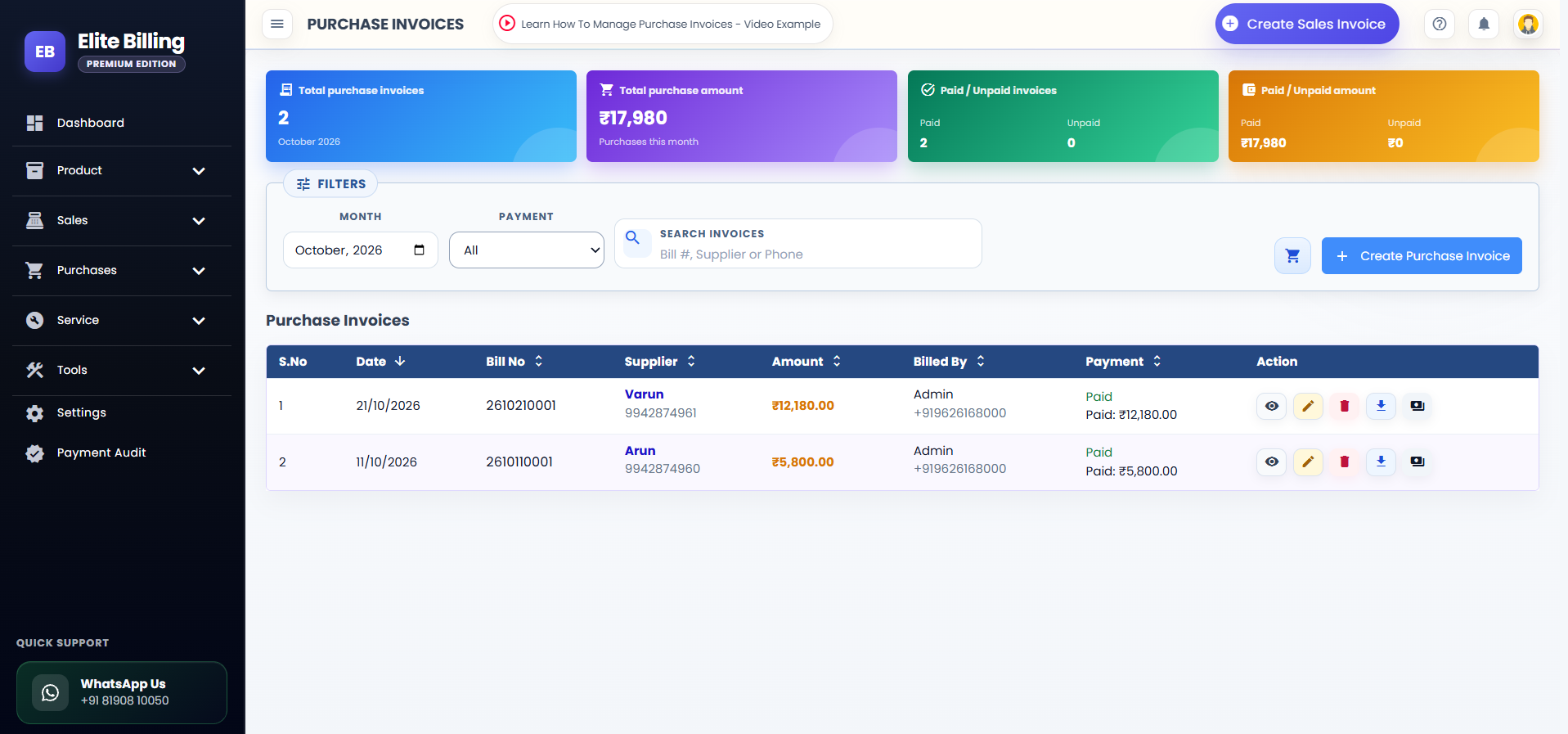This screenshot has height=734, width=1568.
Task: Edit Arun's invoice with the pencil icon
Action: pyautogui.click(x=1308, y=462)
